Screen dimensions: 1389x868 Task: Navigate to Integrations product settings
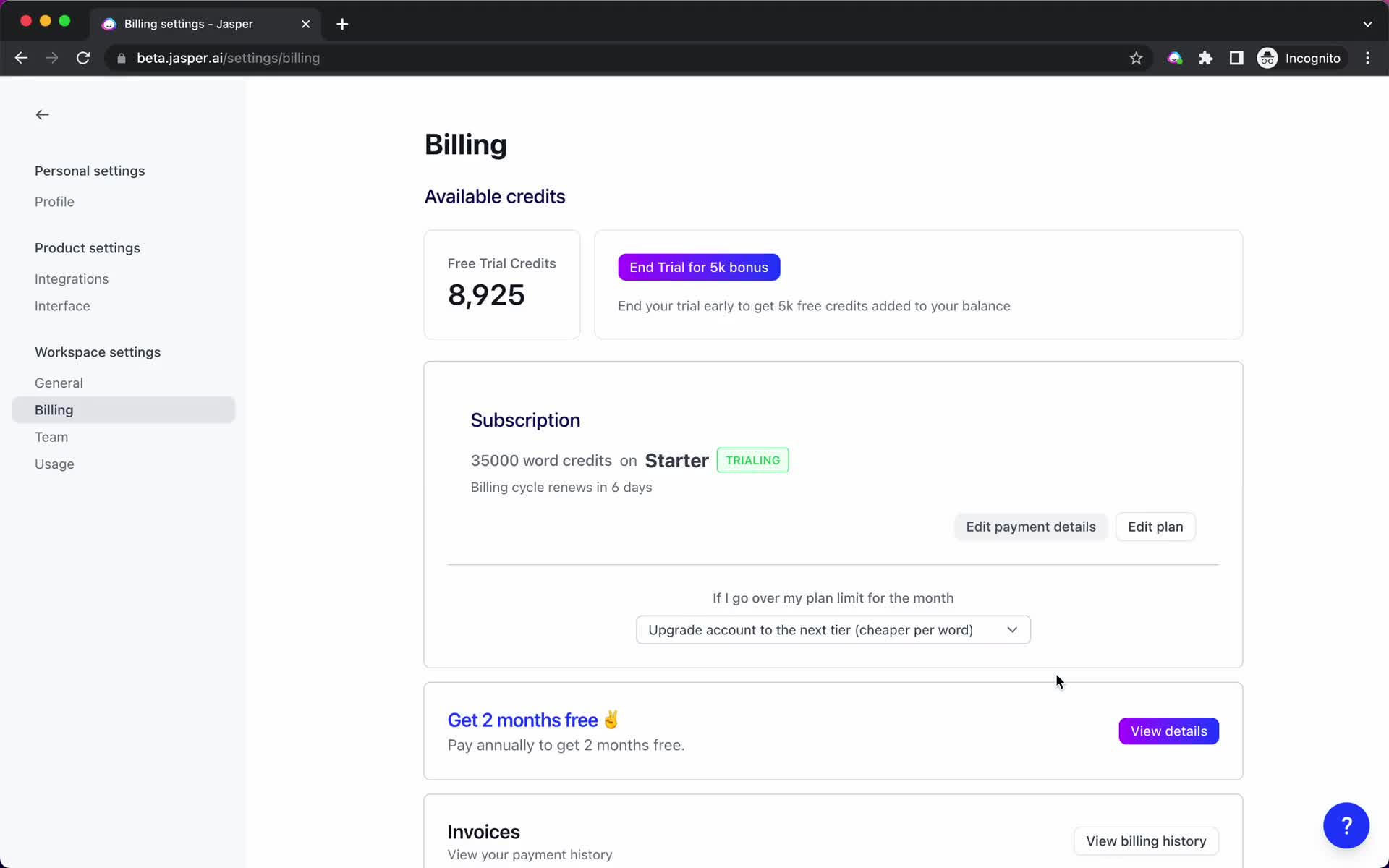pyautogui.click(x=72, y=278)
